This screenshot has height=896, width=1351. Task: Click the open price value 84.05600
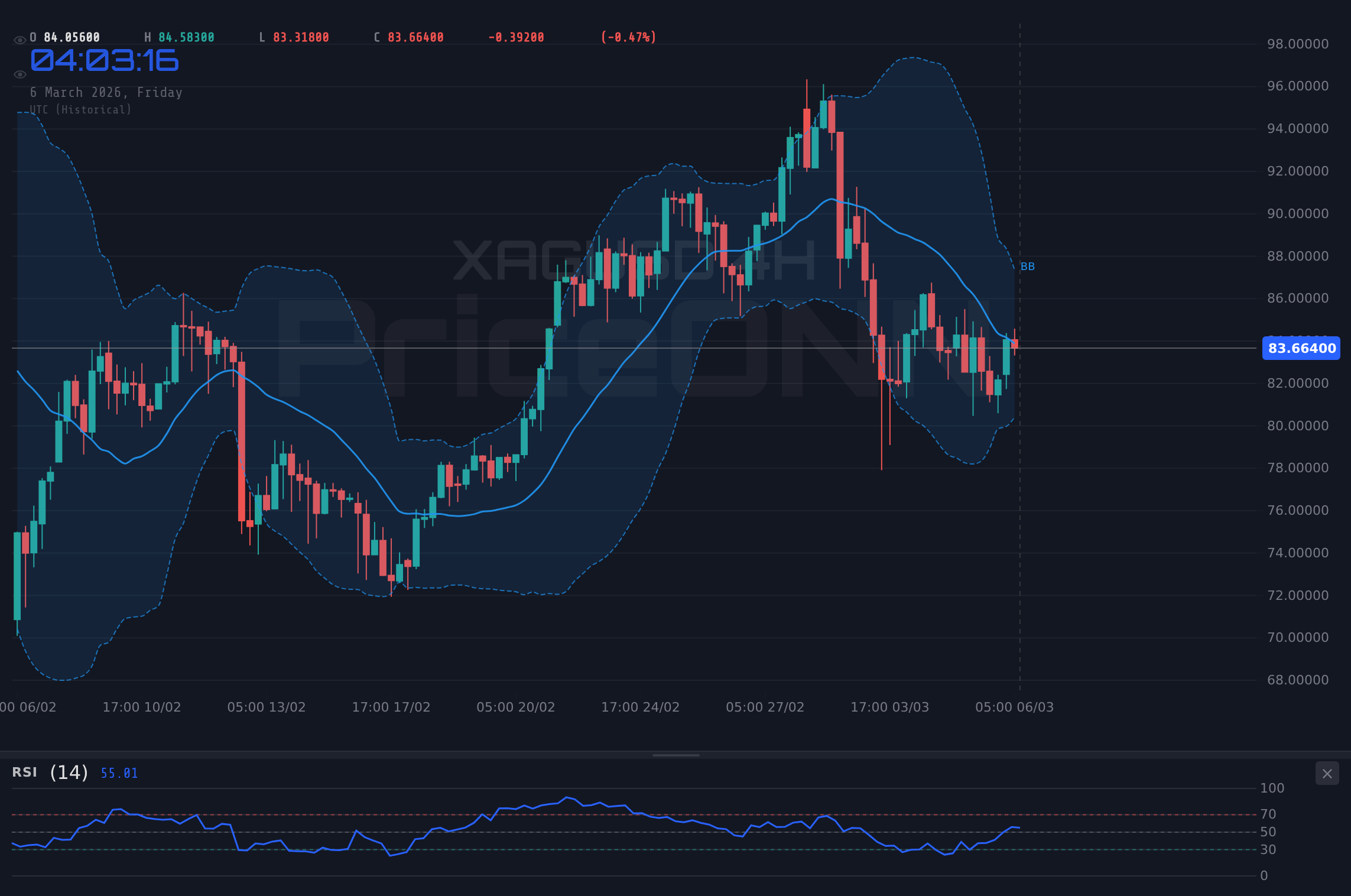click(x=72, y=37)
